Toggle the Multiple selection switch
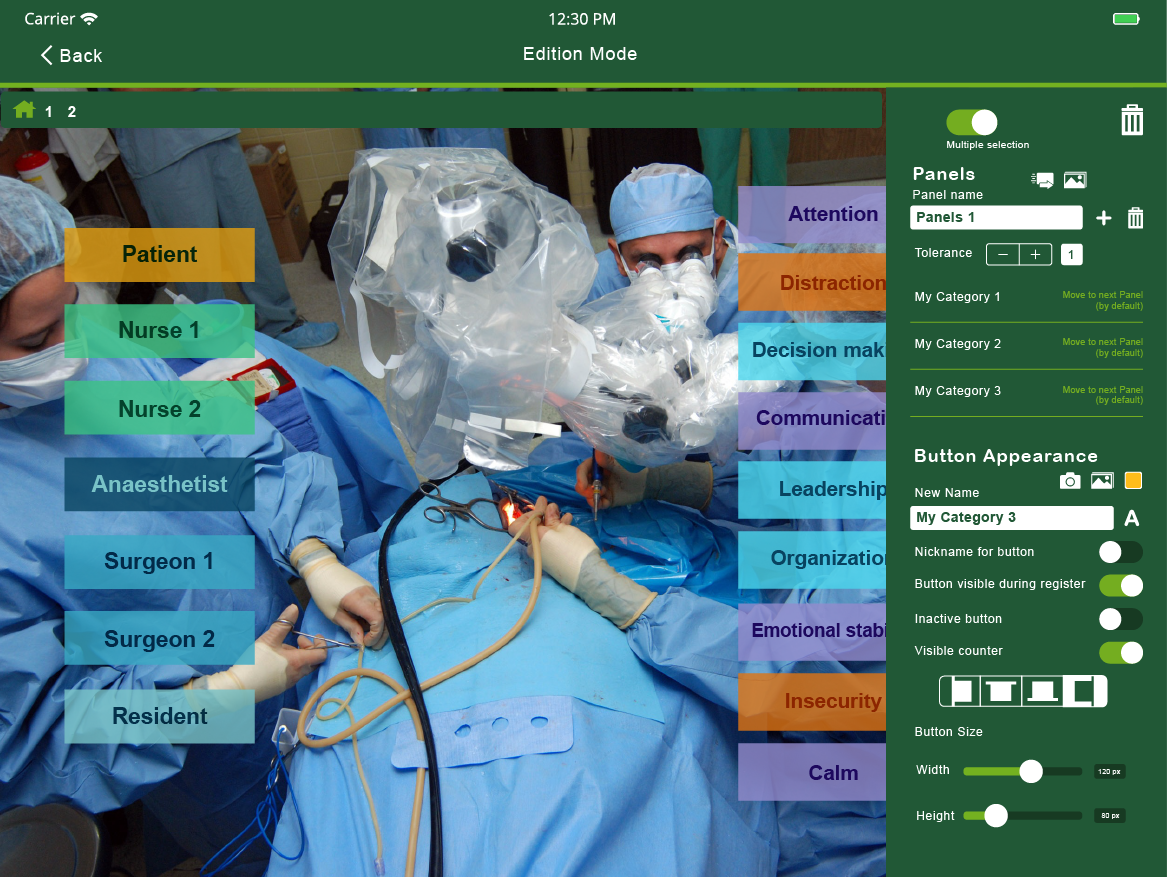1167x884 pixels. click(x=971, y=122)
